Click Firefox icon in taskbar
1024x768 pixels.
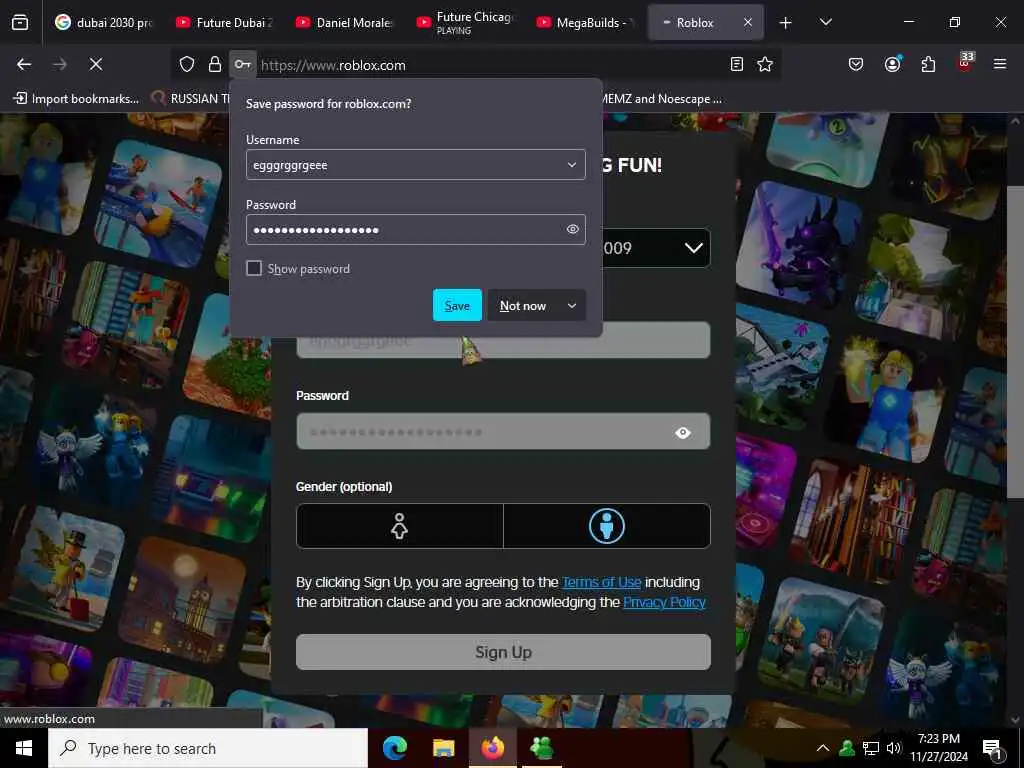pyautogui.click(x=492, y=748)
